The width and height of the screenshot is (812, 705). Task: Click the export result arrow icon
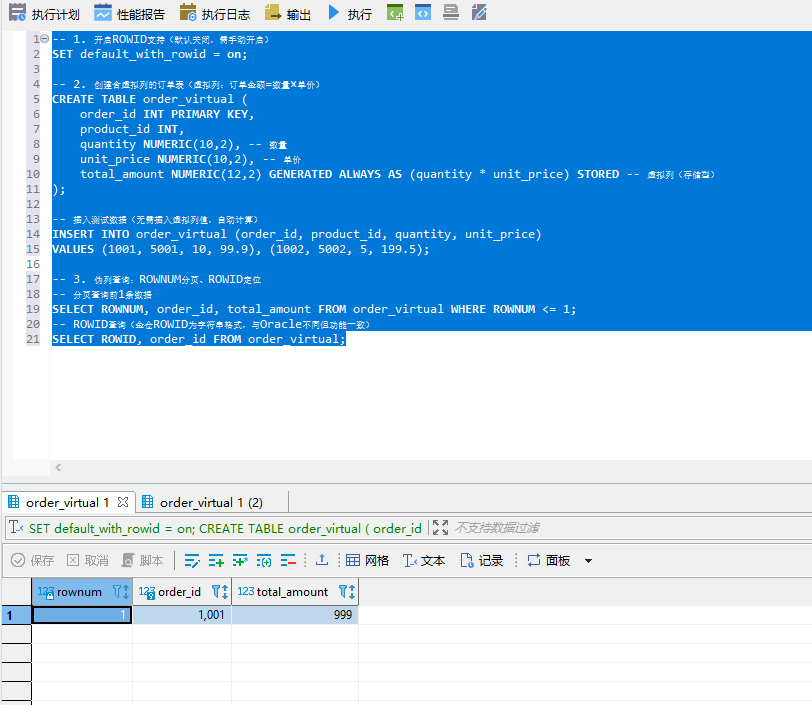tap(322, 561)
